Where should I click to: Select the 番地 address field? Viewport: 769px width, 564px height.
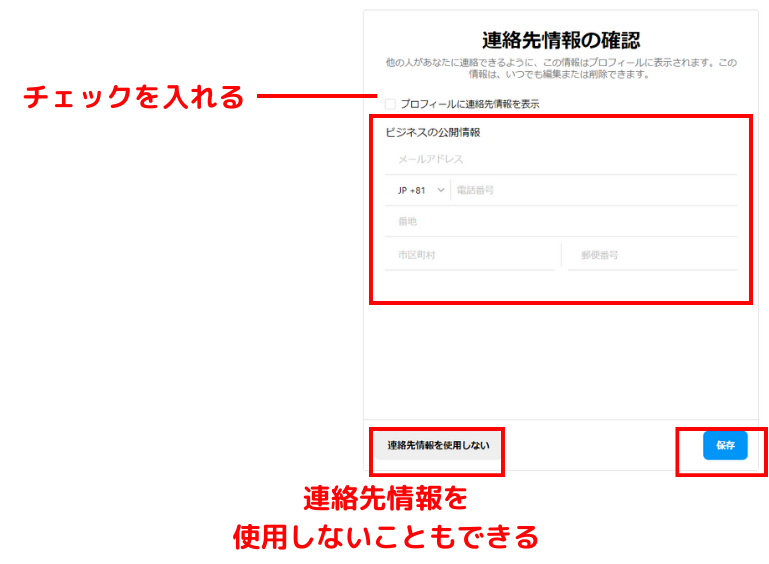560,221
